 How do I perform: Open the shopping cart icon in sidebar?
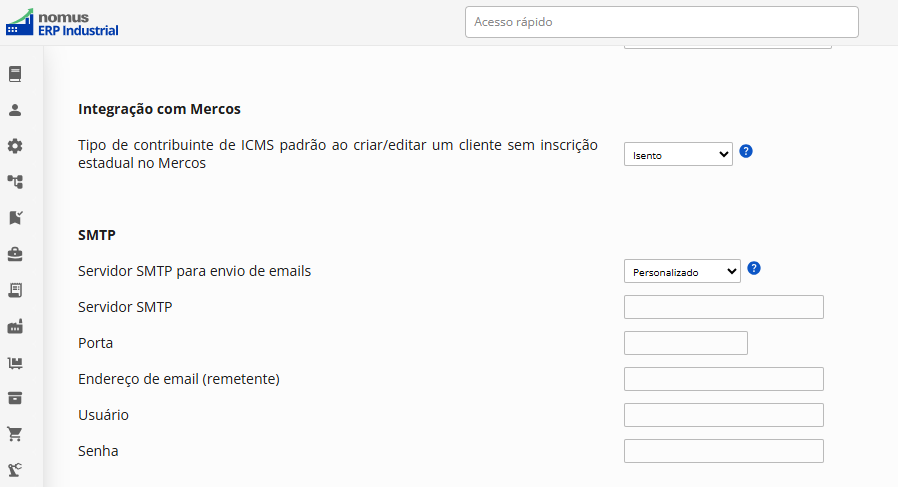[15, 434]
